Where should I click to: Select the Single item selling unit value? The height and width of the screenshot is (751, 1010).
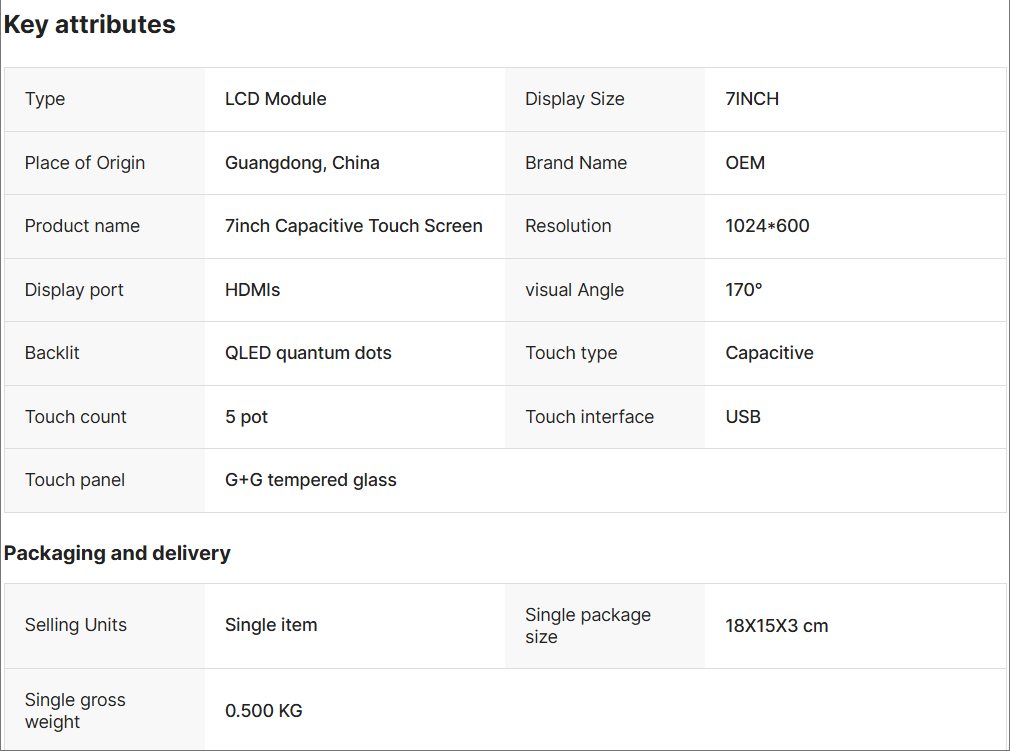coord(271,626)
